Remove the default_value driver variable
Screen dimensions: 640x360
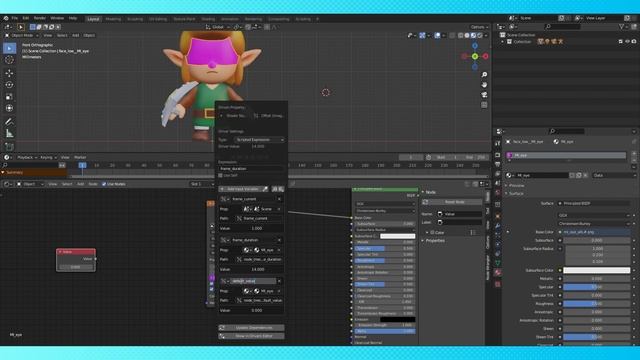tap(279, 281)
